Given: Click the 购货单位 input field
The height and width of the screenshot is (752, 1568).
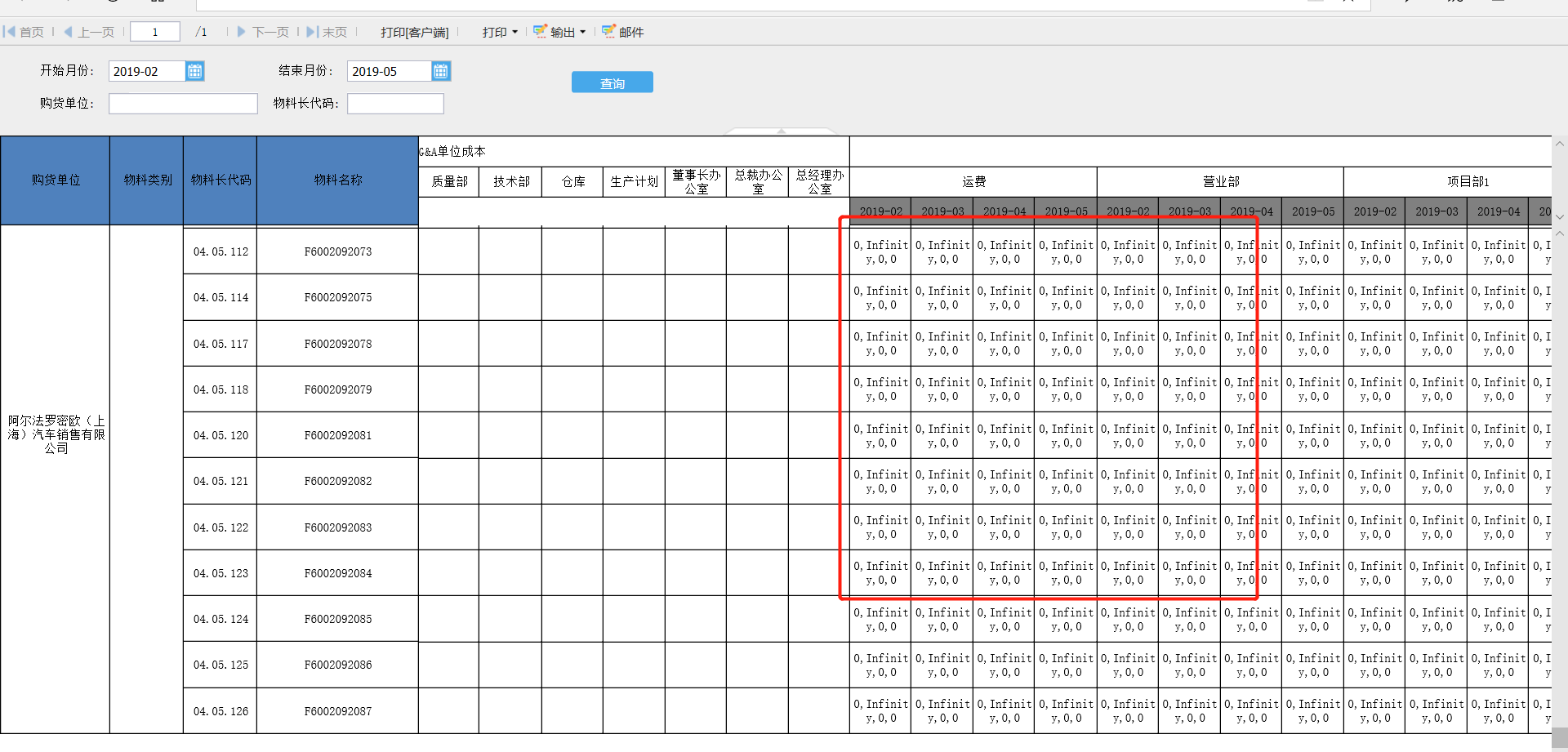Looking at the screenshot, I should (x=183, y=104).
